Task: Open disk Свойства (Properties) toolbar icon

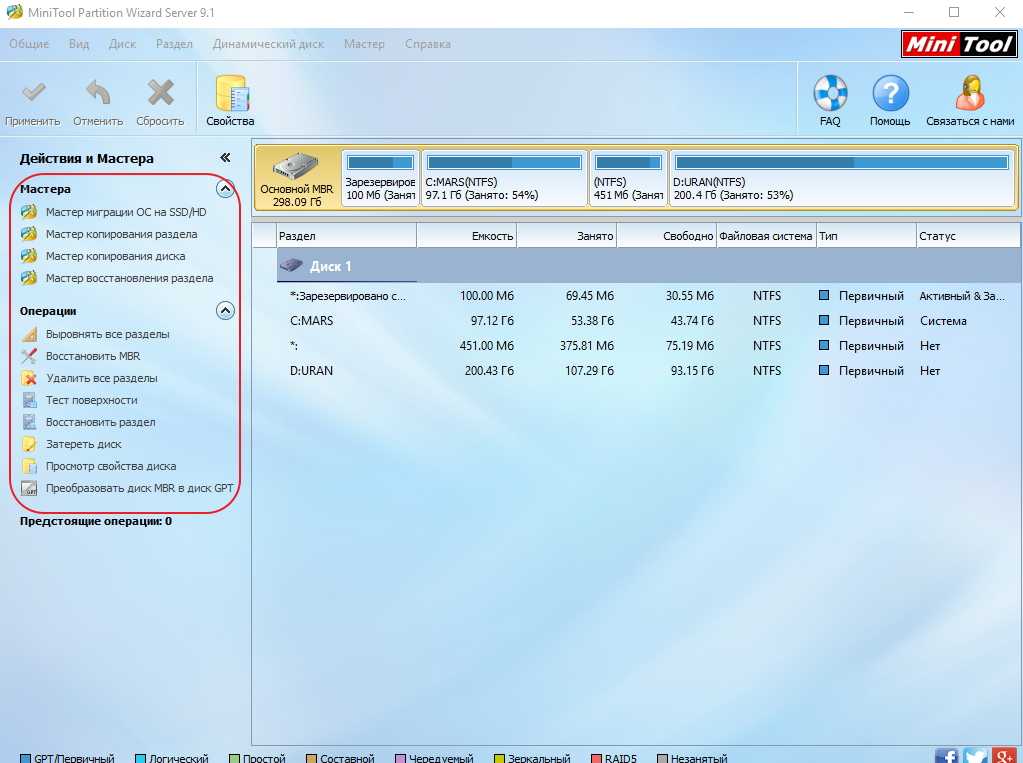Action: (x=230, y=95)
